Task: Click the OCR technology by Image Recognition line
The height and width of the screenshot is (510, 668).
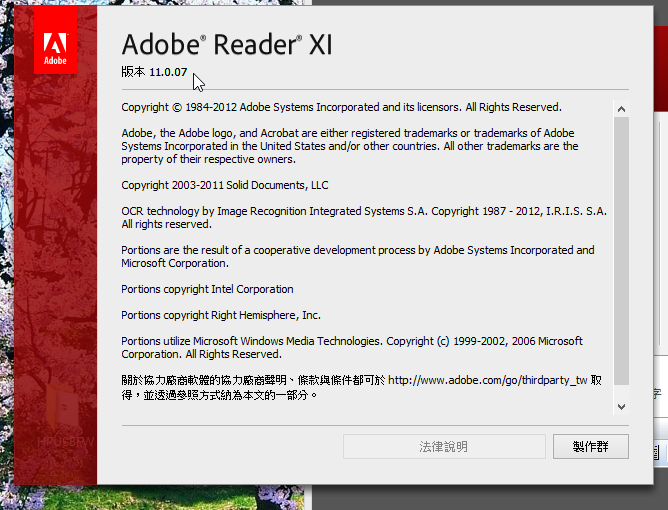Action: [x=364, y=217]
